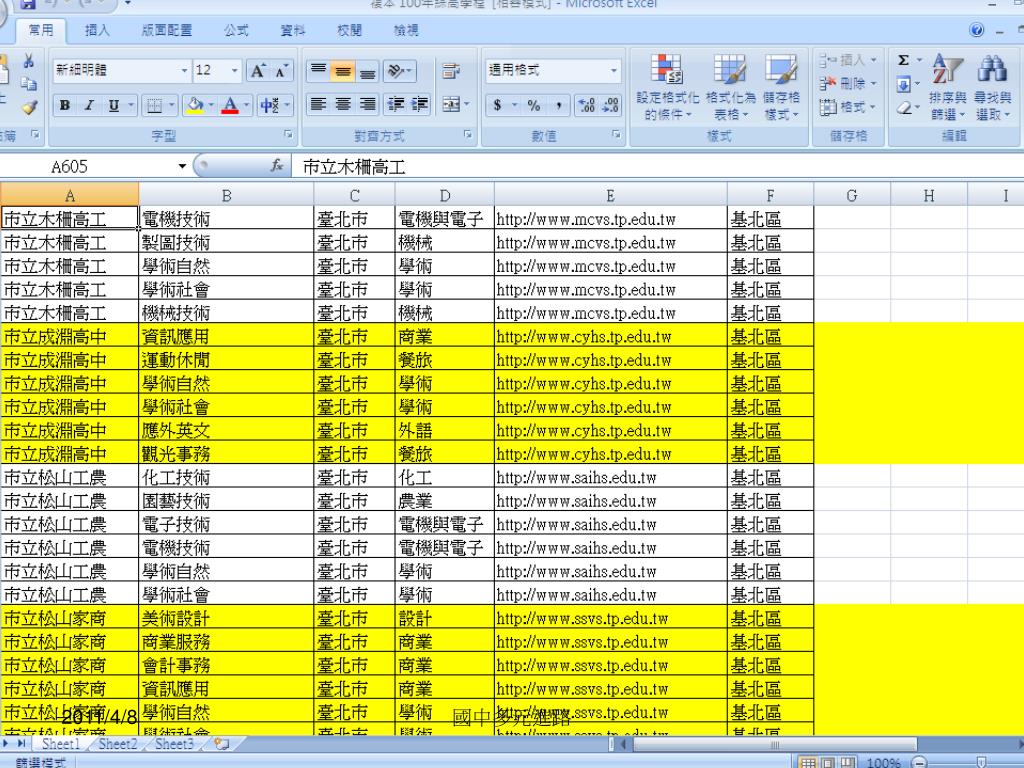Click the Merge and Center icon

point(451,105)
